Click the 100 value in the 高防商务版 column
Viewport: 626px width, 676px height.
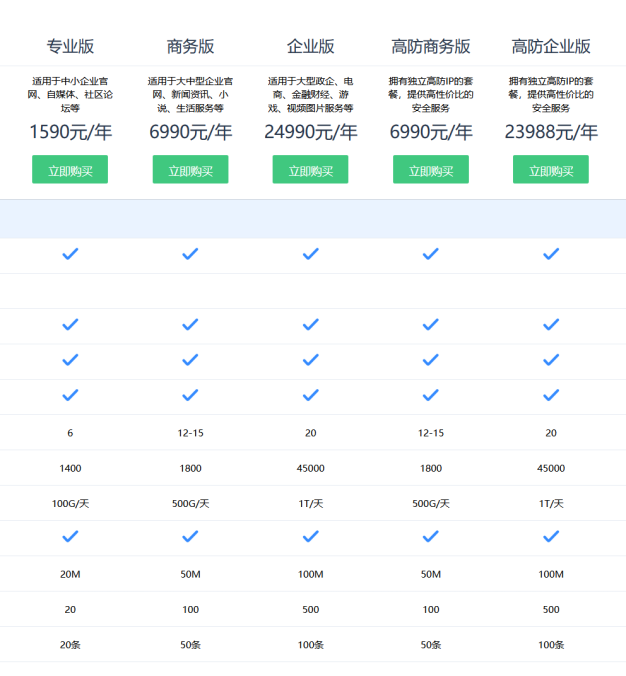(x=431, y=610)
